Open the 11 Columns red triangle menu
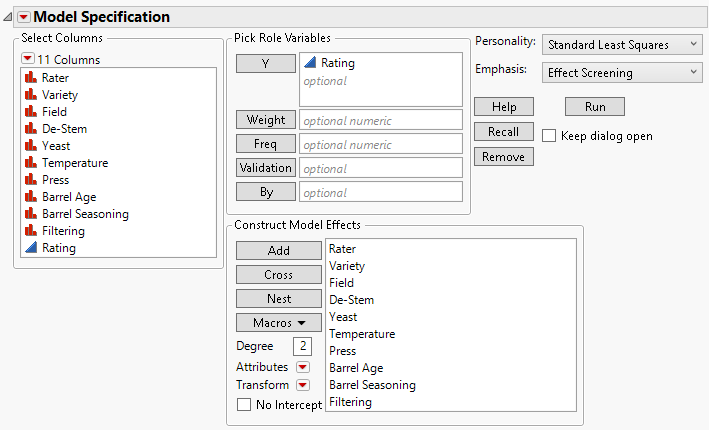Image resolution: width=709 pixels, height=430 pixels. [28, 59]
